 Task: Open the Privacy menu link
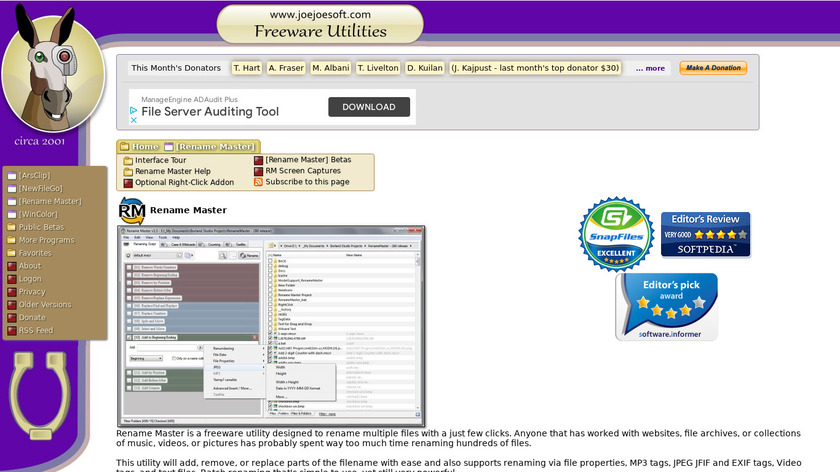32,291
